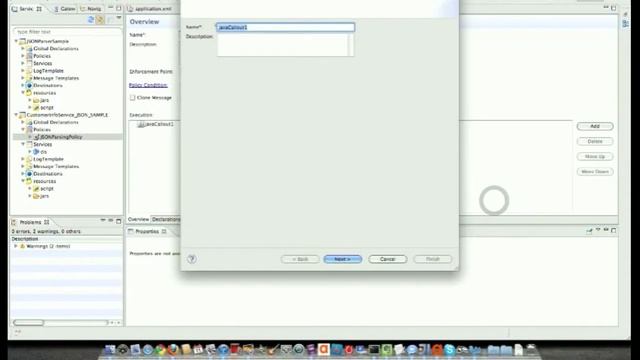Maximize the Properties view panel

613,231
